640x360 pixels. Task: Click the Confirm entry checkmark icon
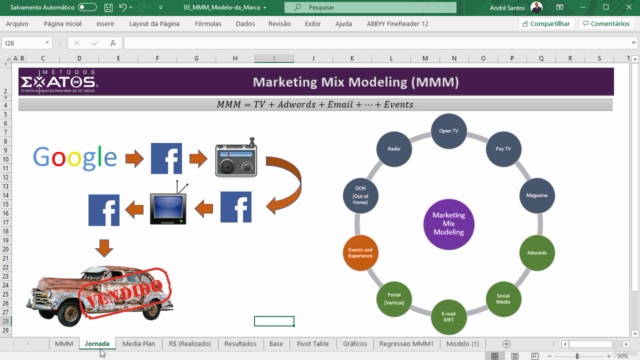(95, 43)
